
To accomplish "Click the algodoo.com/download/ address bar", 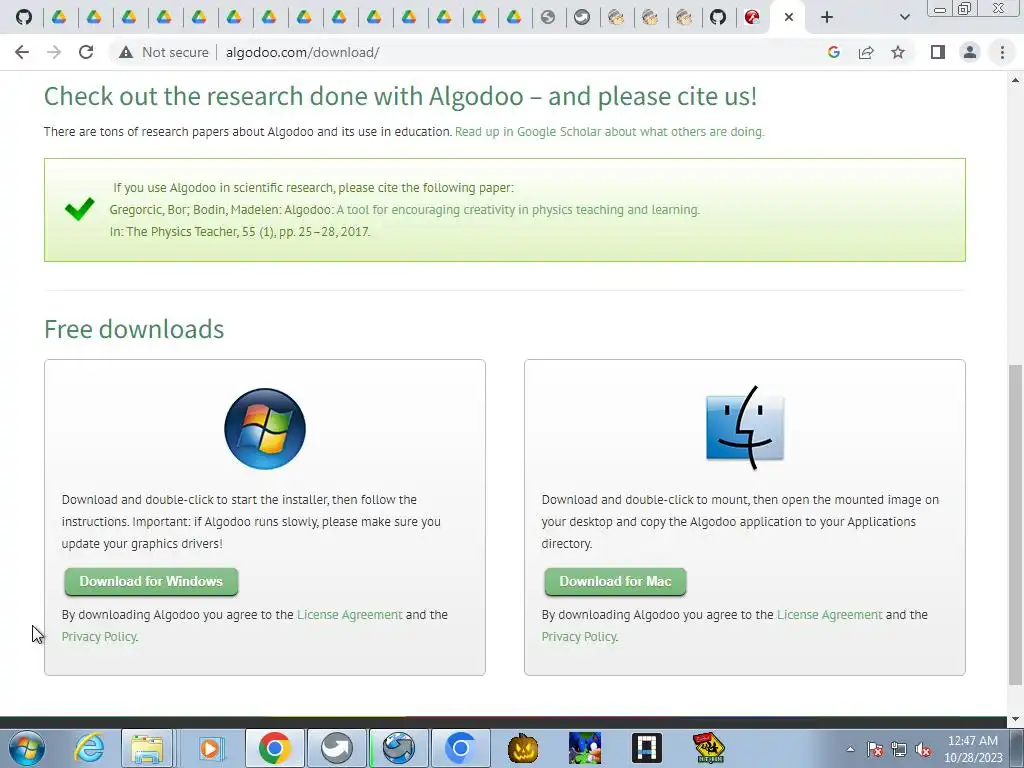I will (302, 52).
